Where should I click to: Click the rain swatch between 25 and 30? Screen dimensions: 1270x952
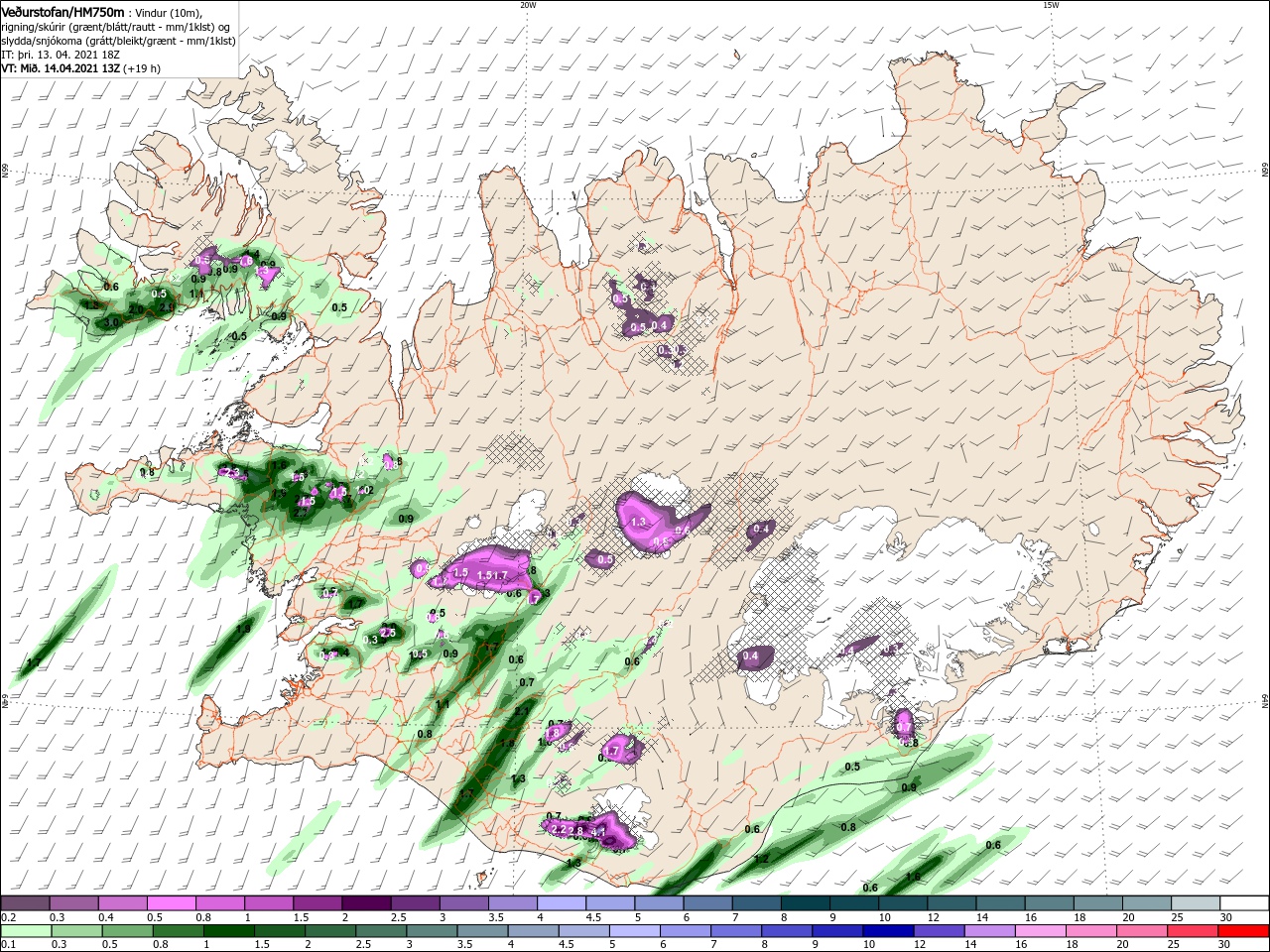coord(1193,931)
